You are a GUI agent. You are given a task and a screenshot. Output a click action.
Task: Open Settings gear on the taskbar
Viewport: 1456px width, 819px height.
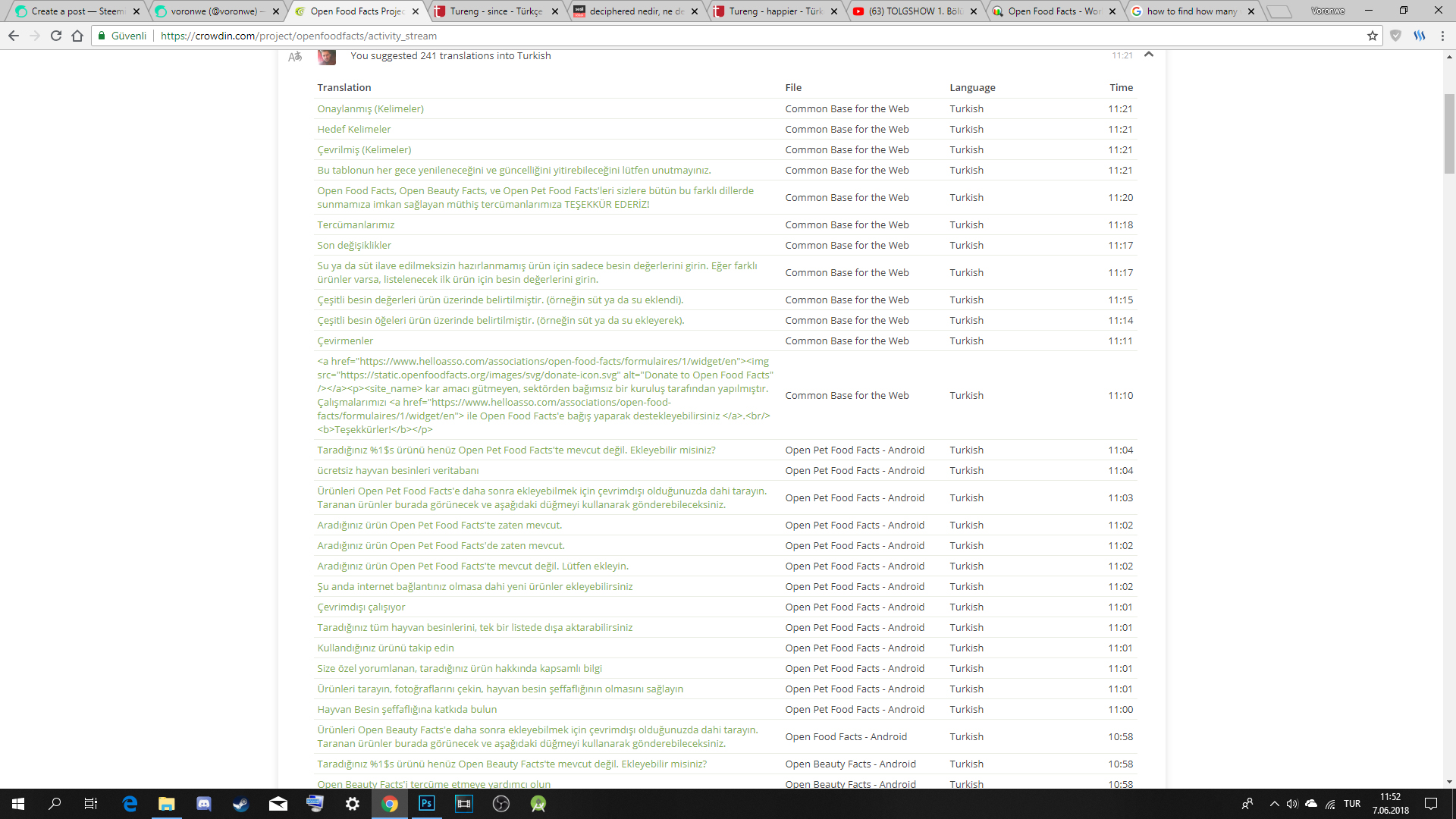353,804
